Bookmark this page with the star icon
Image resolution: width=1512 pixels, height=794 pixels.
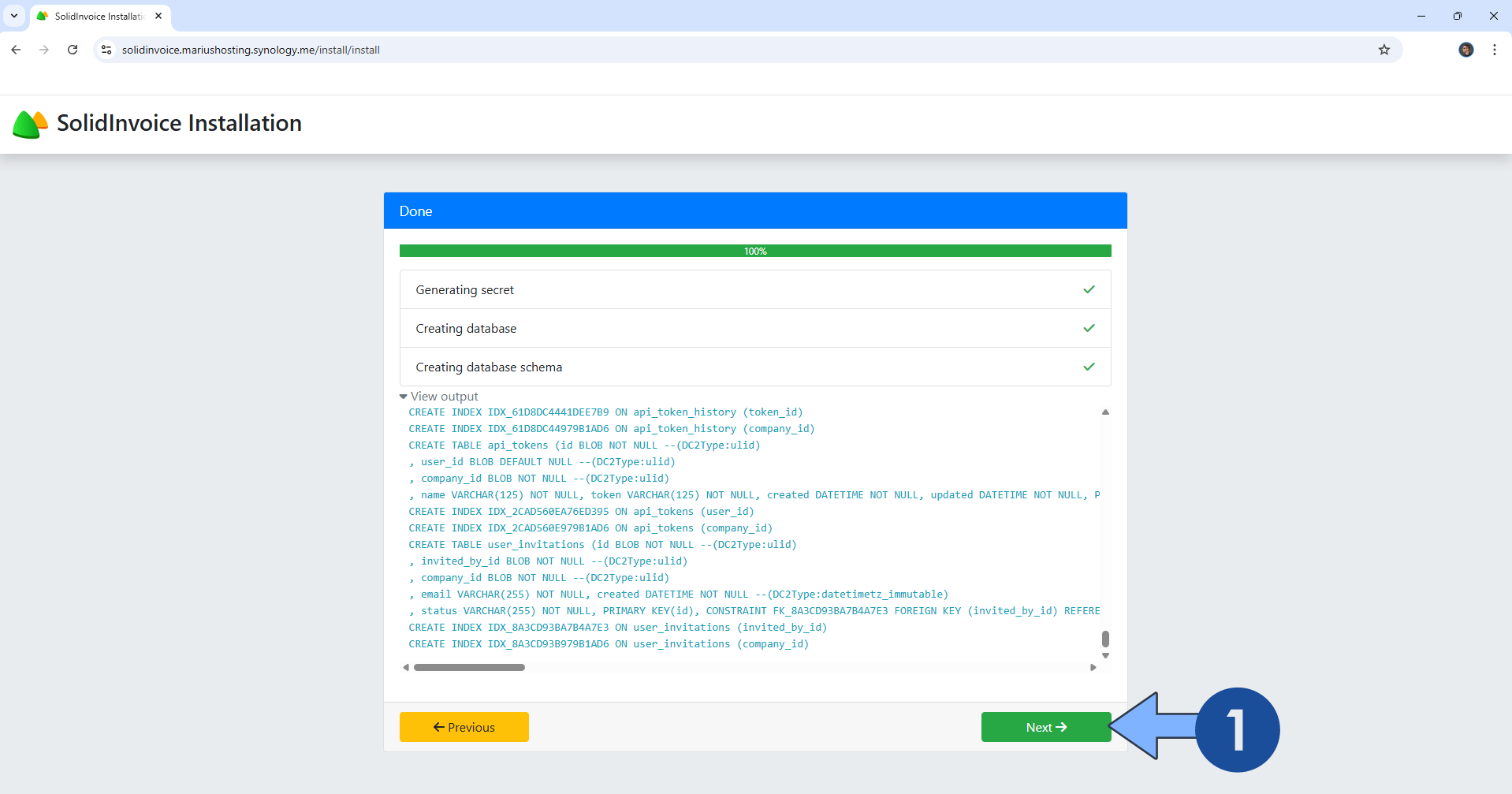point(1384,50)
